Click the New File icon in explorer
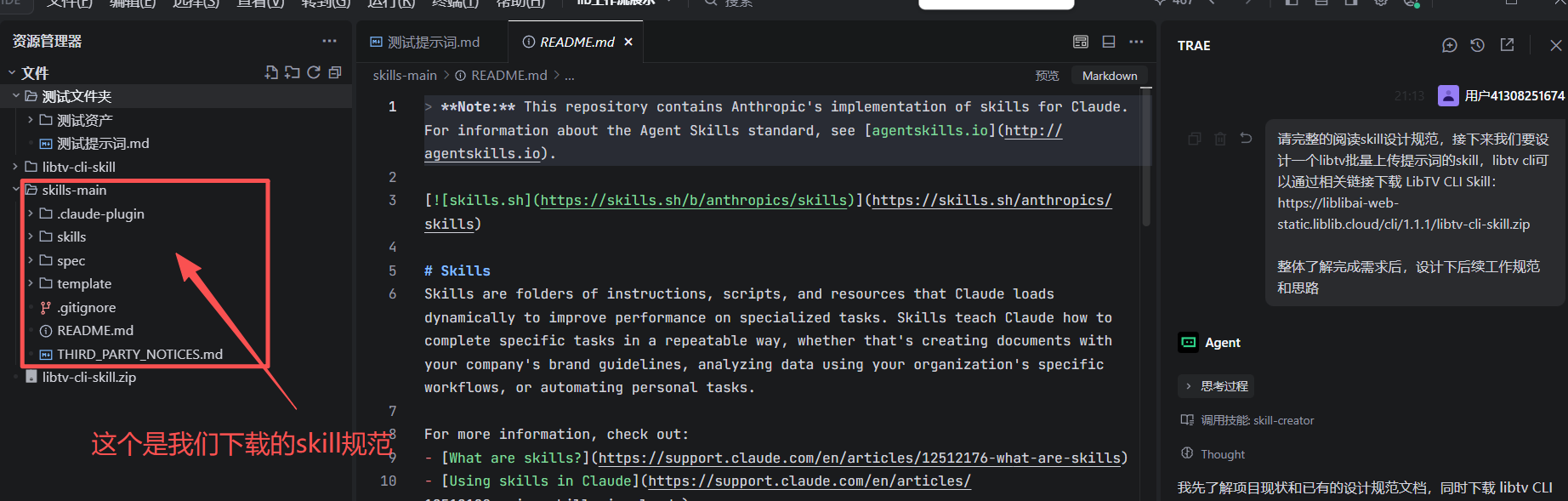The width and height of the screenshot is (1568, 501). coord(271,72)
